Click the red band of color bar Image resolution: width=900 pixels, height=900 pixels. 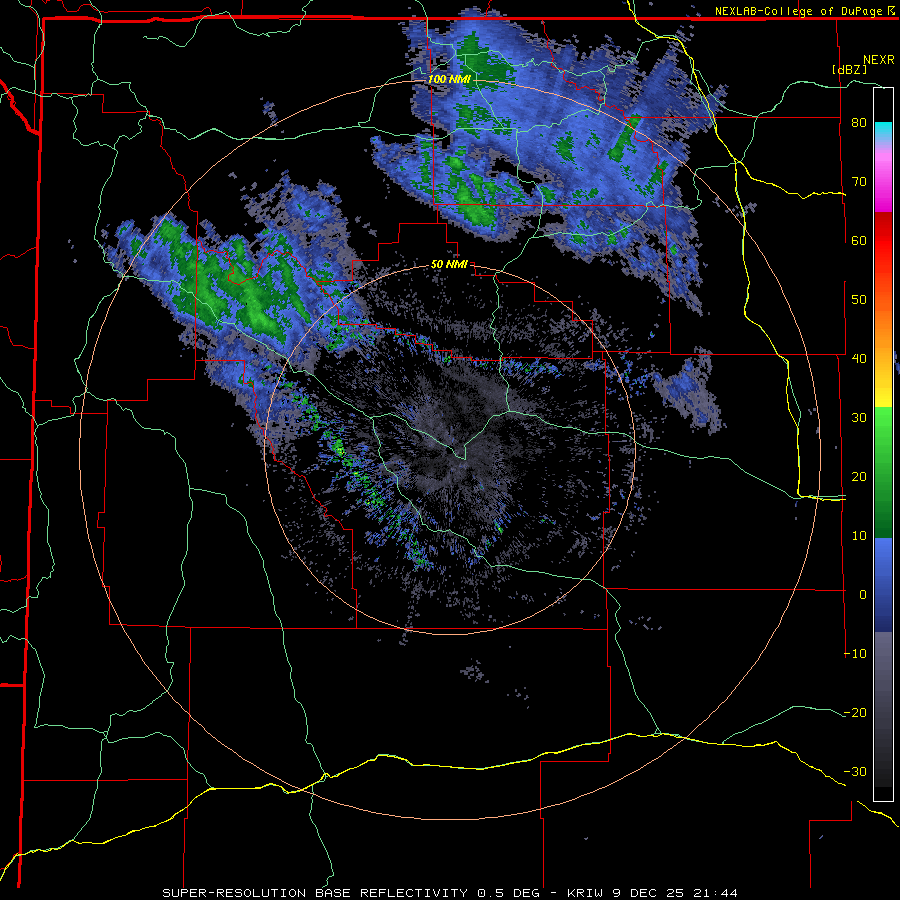point(883,241)
